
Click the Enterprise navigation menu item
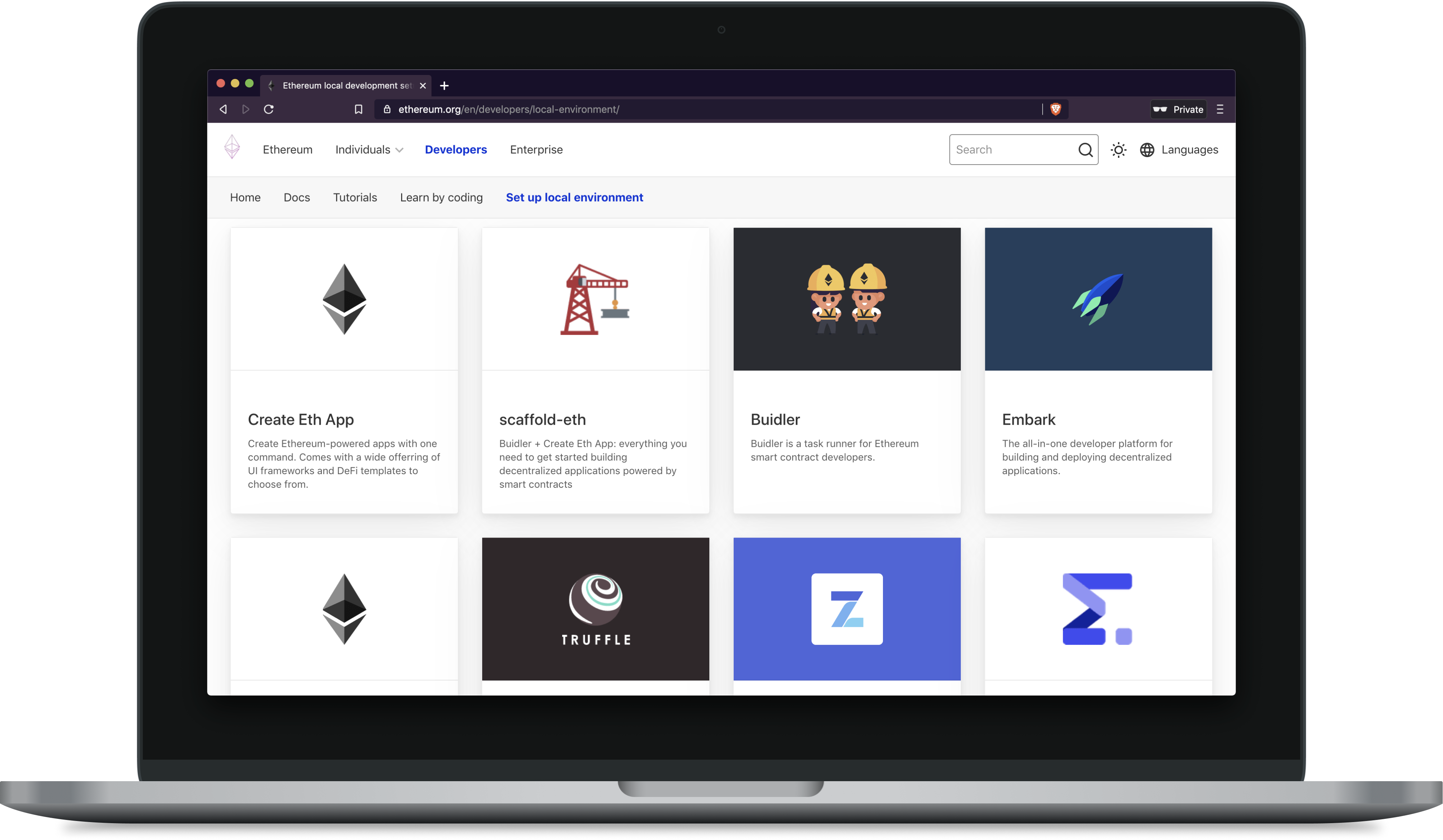pos(536,149)
